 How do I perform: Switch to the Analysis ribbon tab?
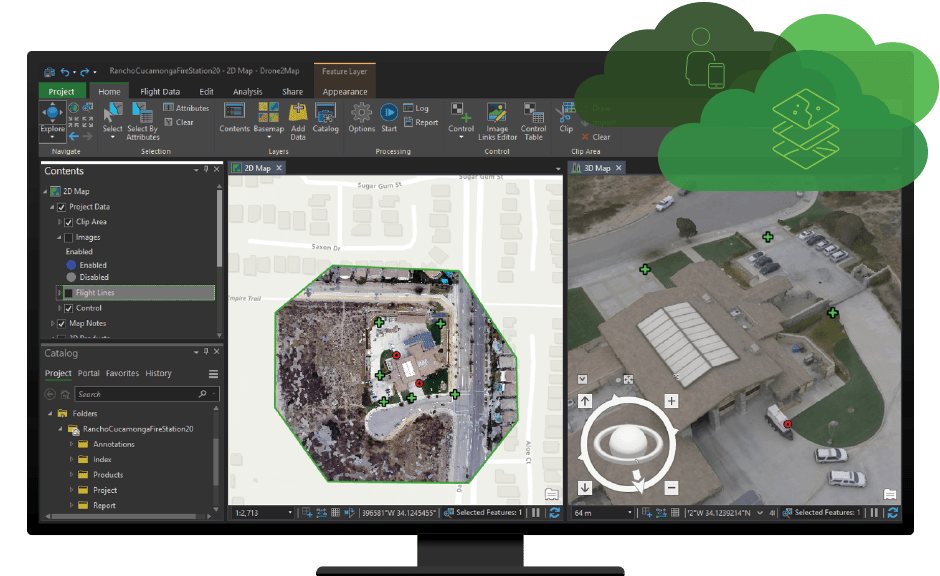click(248, 91)
